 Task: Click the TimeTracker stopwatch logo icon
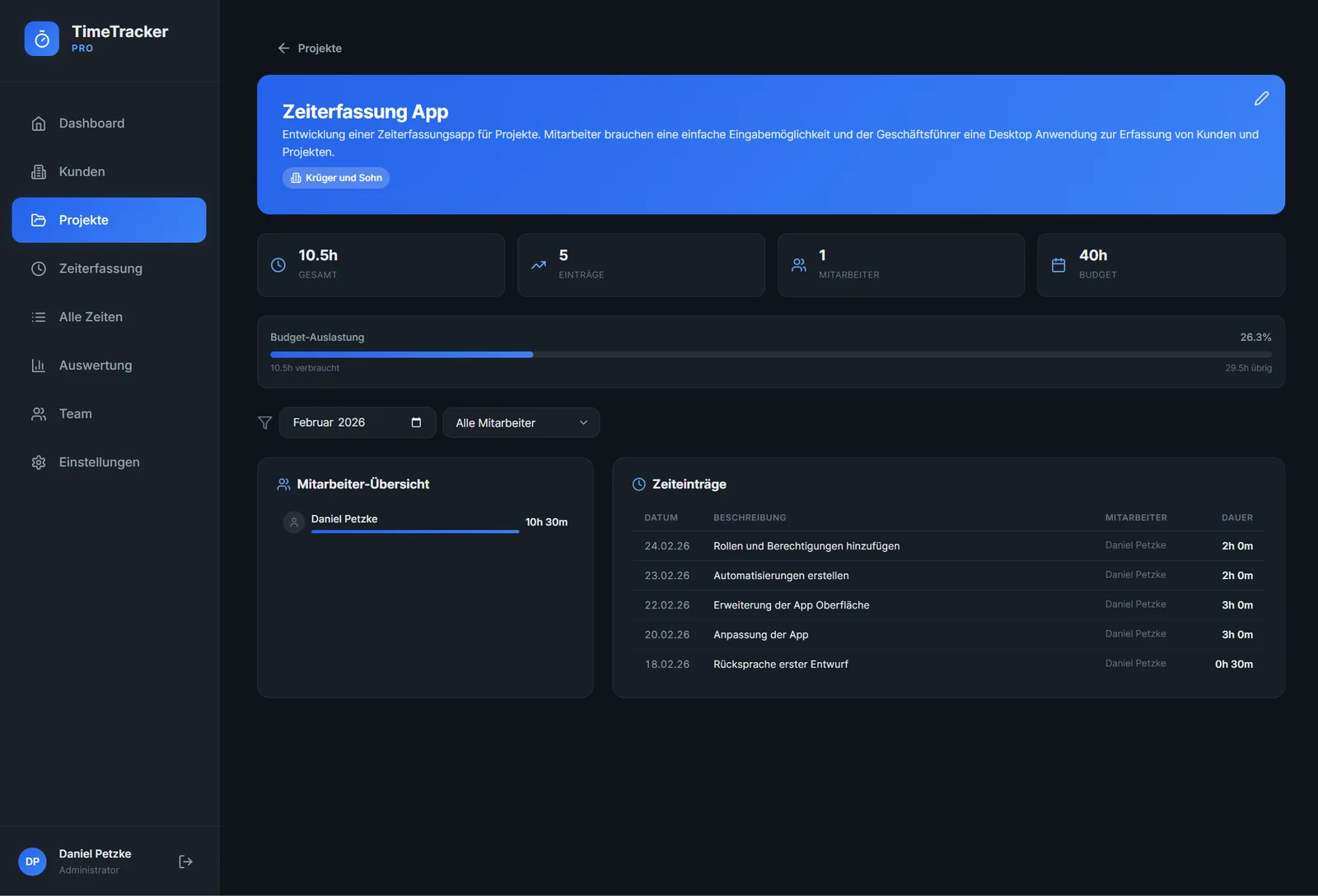coord(42,39)
